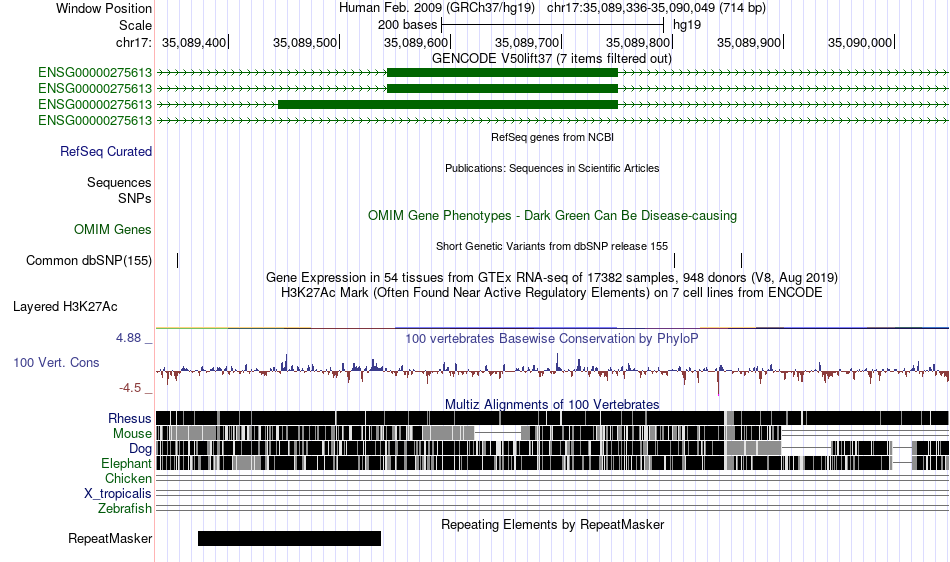Click the Rhesus alignment label
950x562 pixels.
(130, 418)
